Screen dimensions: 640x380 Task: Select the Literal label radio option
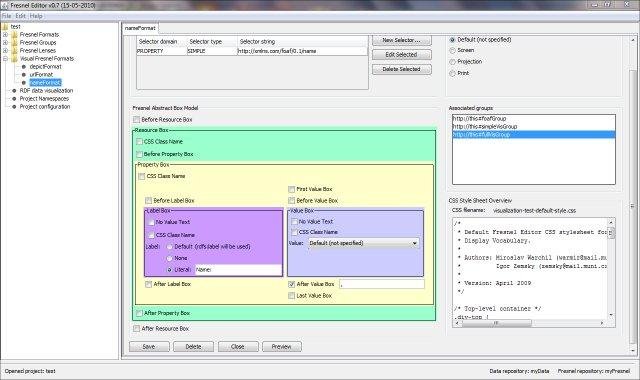click(x=169, y=270)
